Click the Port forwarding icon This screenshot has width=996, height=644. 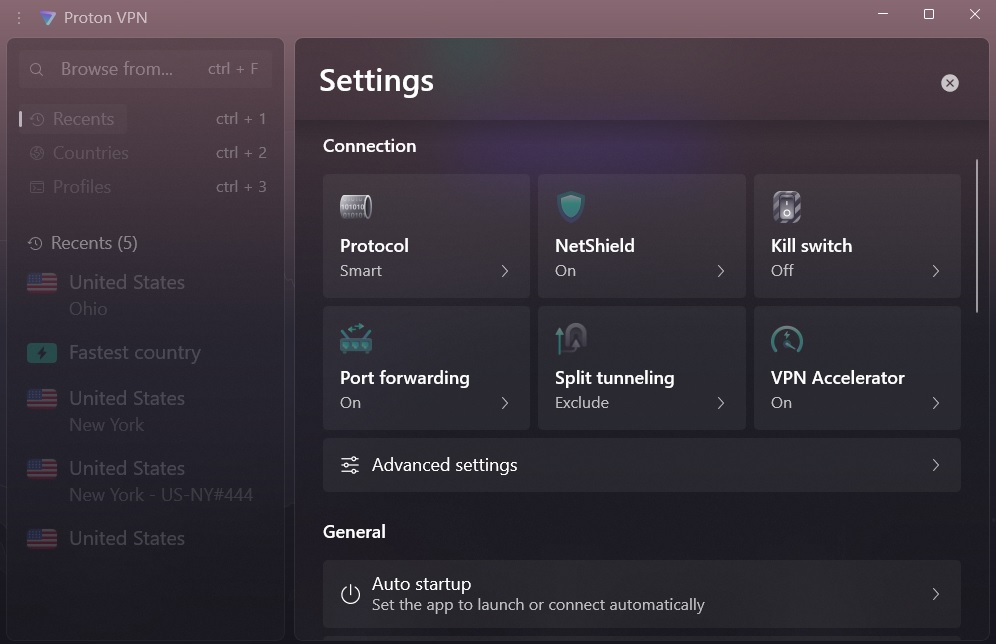pyautogui.click(x=355, y=338)
